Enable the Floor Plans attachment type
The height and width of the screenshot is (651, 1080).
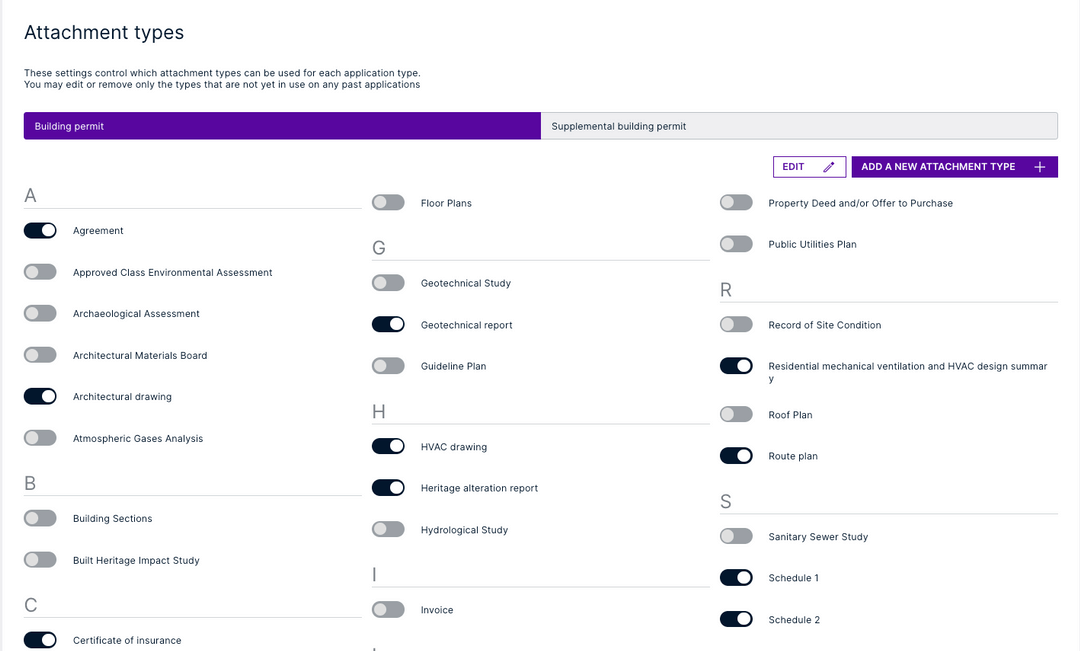pyautogui.click(x=388, y=202)
